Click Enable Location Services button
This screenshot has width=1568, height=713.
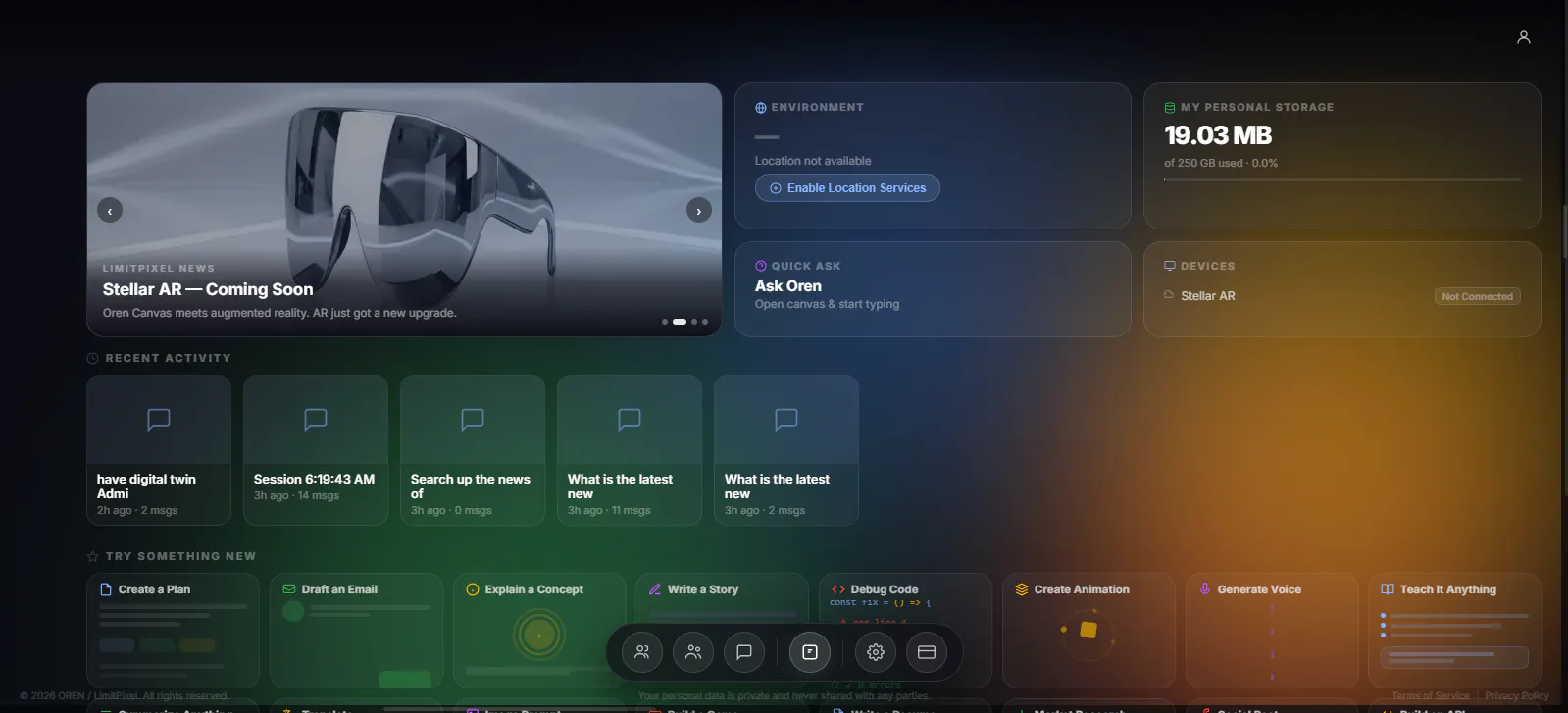click(847, 188)
